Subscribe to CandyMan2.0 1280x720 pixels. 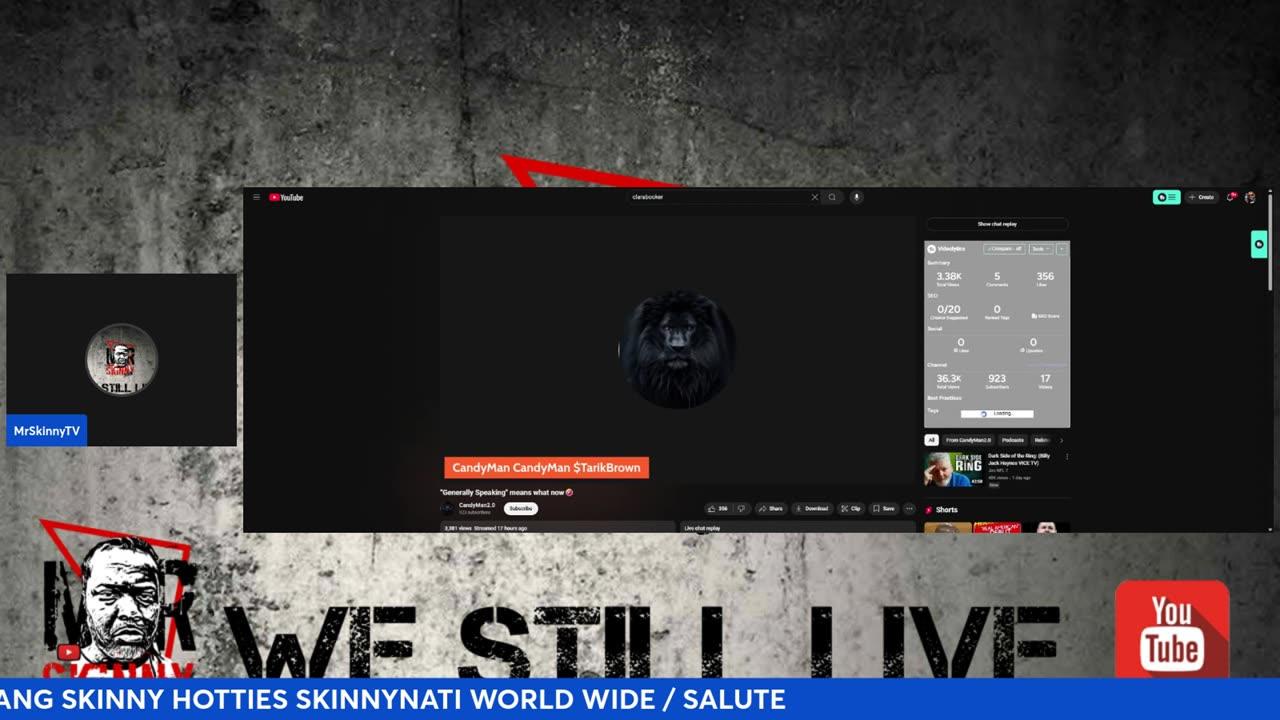point(521,508)
